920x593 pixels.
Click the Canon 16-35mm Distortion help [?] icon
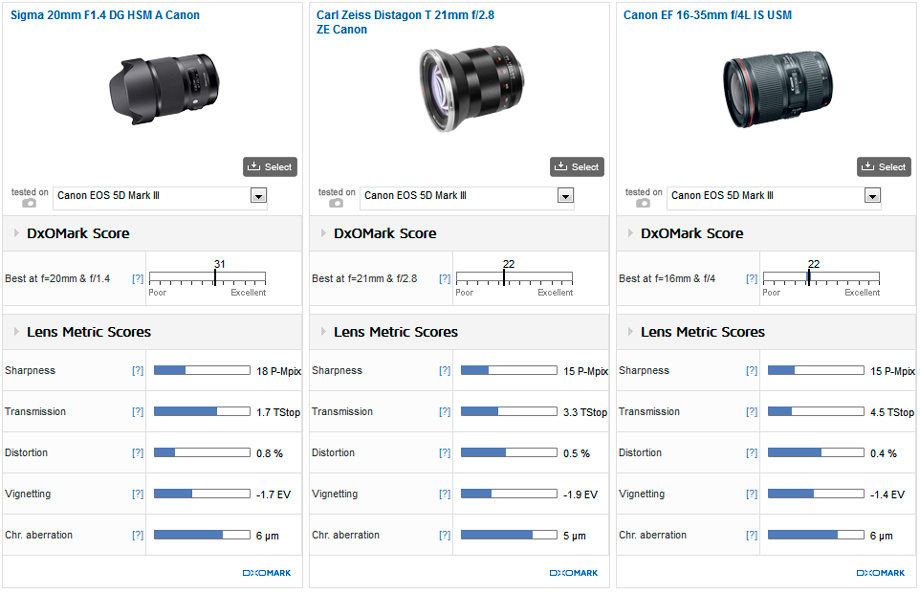[752, 453]
